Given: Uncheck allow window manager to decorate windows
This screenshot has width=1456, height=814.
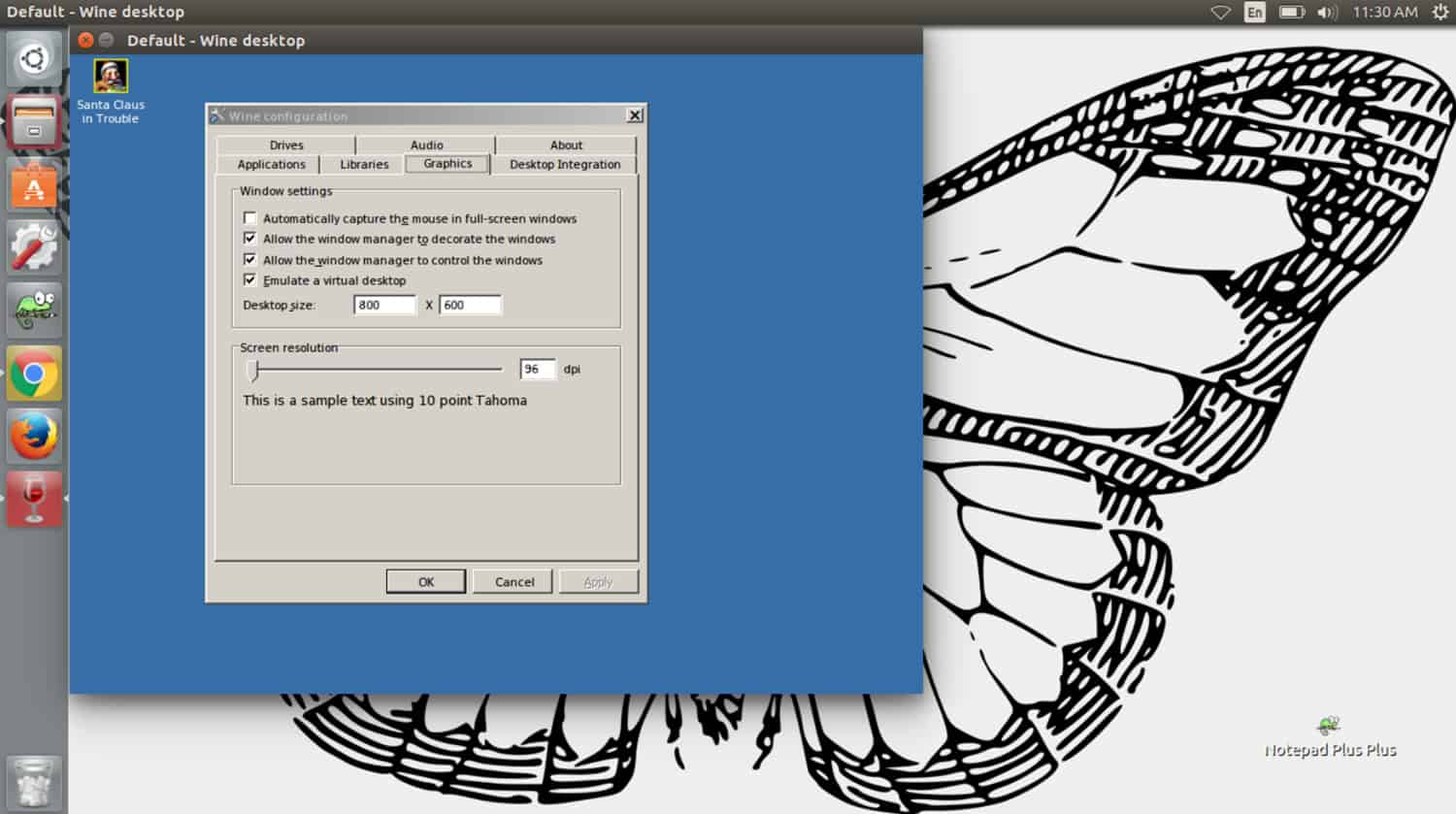Looking at the screenshot, I should coord(250,239).
